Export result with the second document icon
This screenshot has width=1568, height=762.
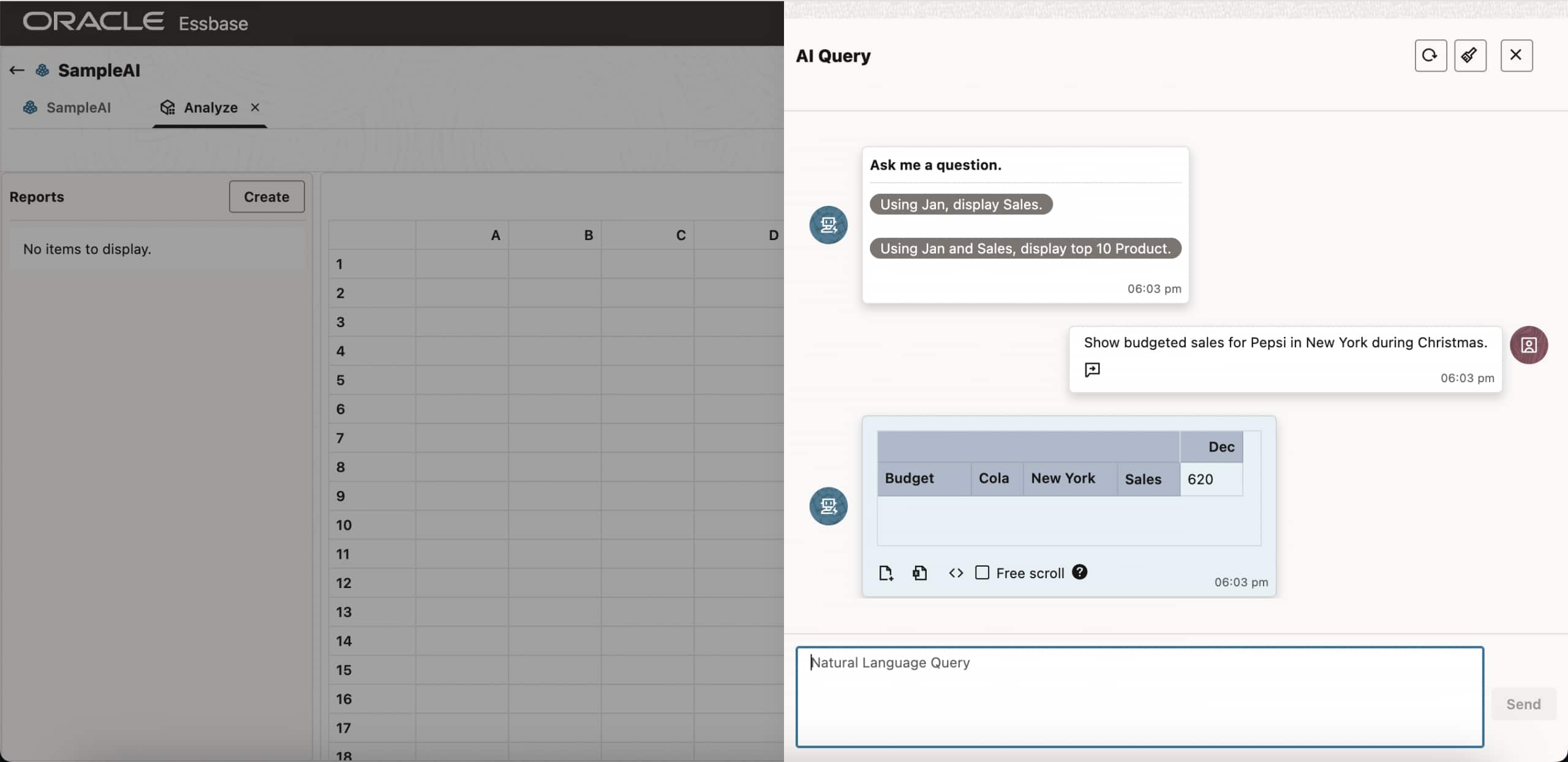click(919, 573)
